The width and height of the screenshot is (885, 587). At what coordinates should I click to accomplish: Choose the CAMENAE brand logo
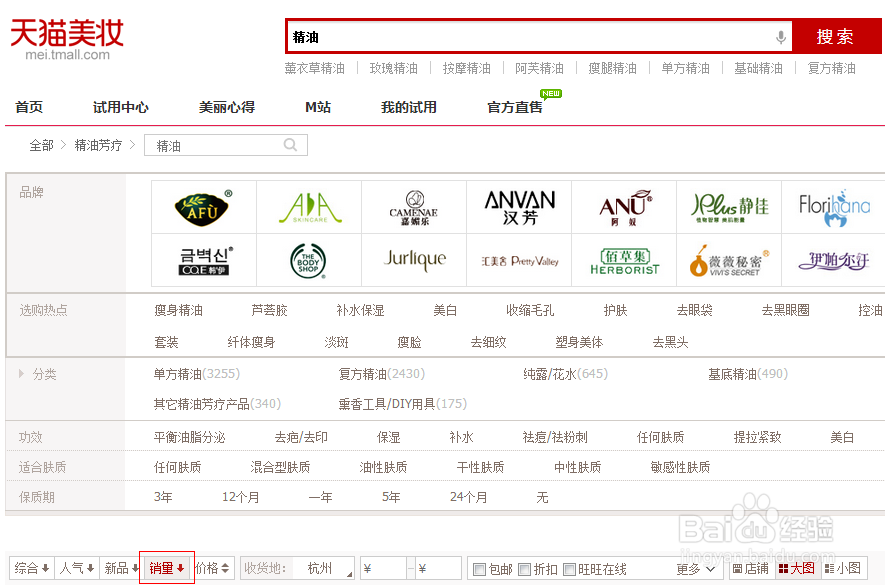point(414,207)
